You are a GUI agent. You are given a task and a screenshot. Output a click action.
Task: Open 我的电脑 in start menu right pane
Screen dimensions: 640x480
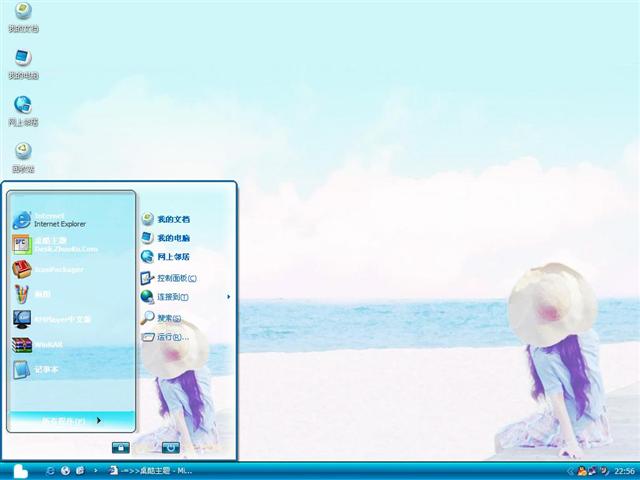click(166, 238)
